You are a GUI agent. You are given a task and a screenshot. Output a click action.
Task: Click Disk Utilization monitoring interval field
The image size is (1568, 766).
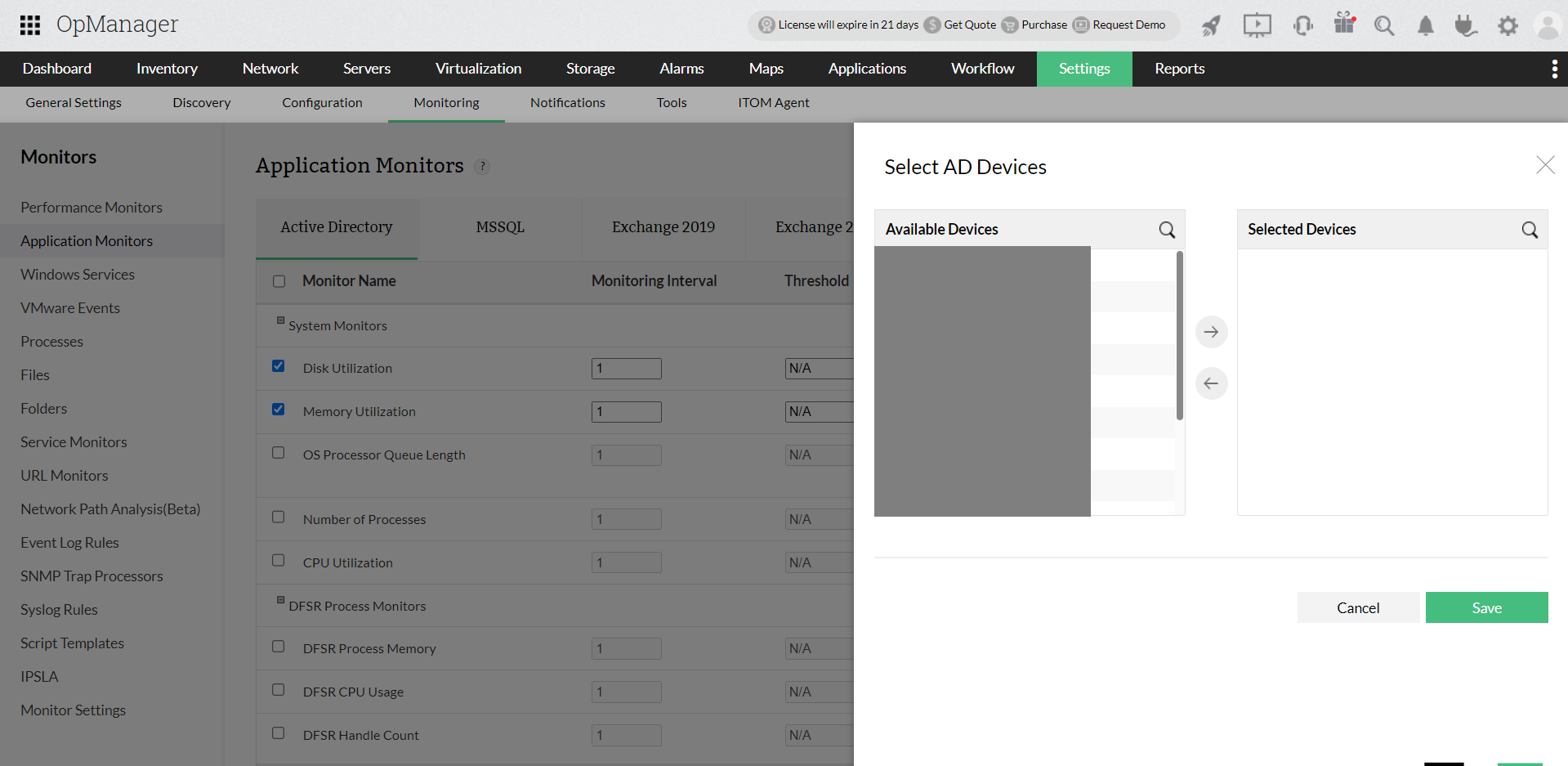click(x=627, y=369)
